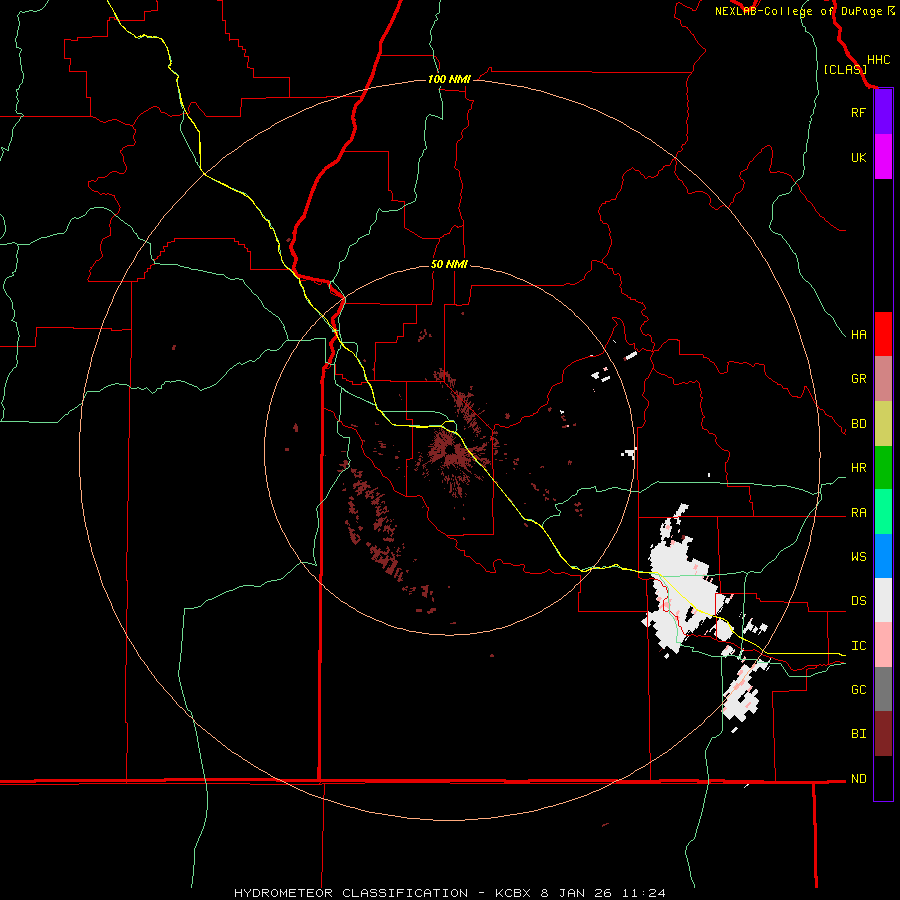Click the 8 JAN 26 date text
900x900 pixels.
pyautogui.click(x=577, y=893)
